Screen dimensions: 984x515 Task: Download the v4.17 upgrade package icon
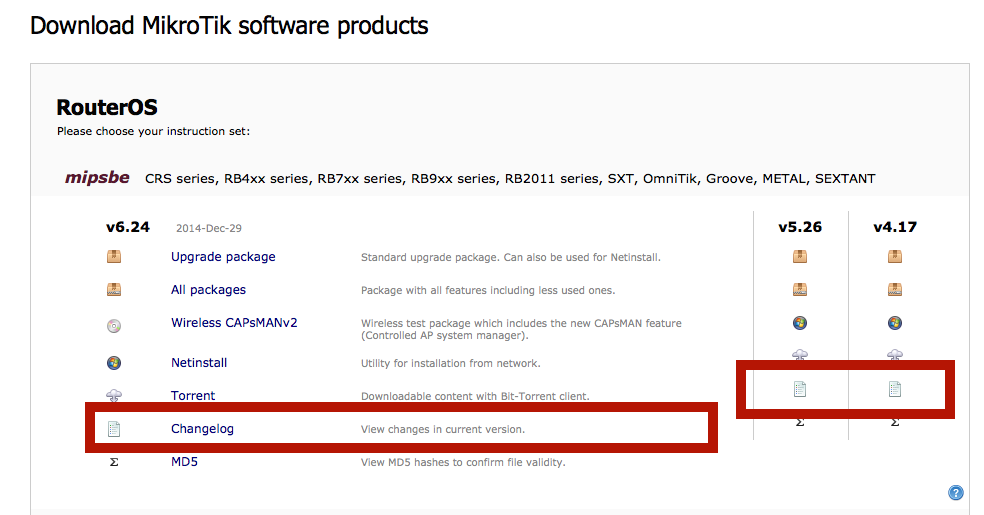(895, 257)
